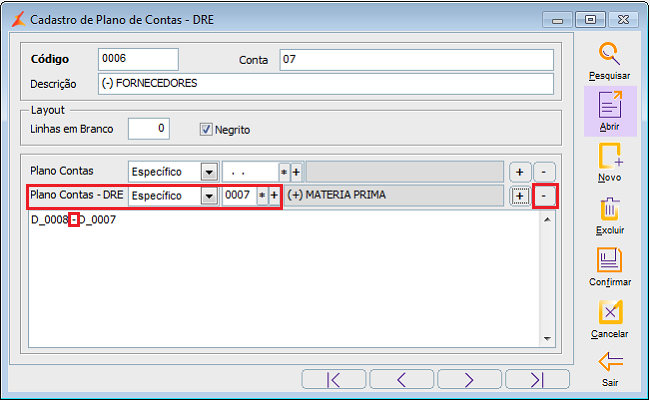Open the Plano Contas Específico dropdown
Screen dimensions: 650x400
click(x=209, y=172)
